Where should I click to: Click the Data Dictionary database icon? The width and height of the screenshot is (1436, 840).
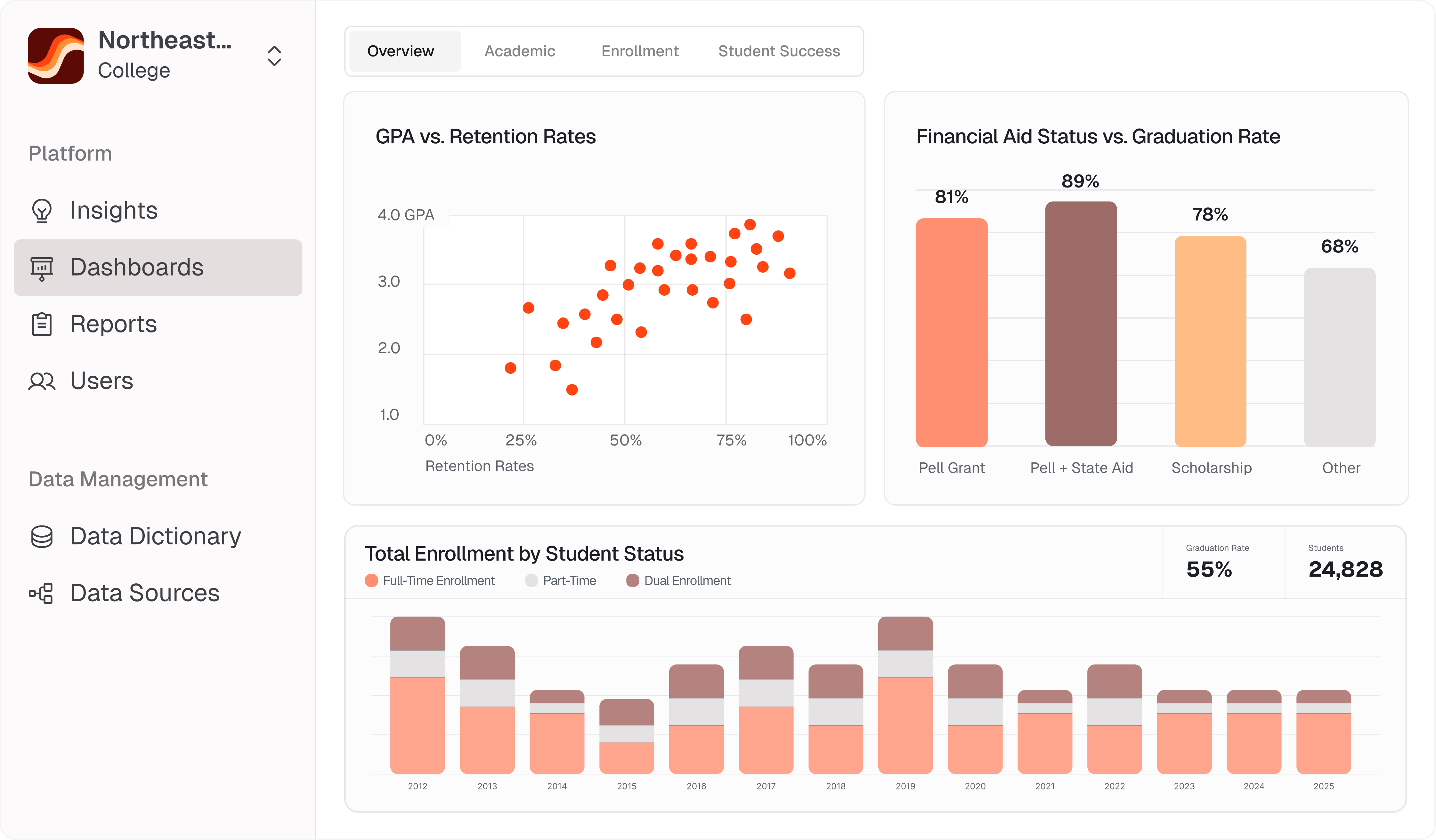pyautogui.click(x=41, y=536)
